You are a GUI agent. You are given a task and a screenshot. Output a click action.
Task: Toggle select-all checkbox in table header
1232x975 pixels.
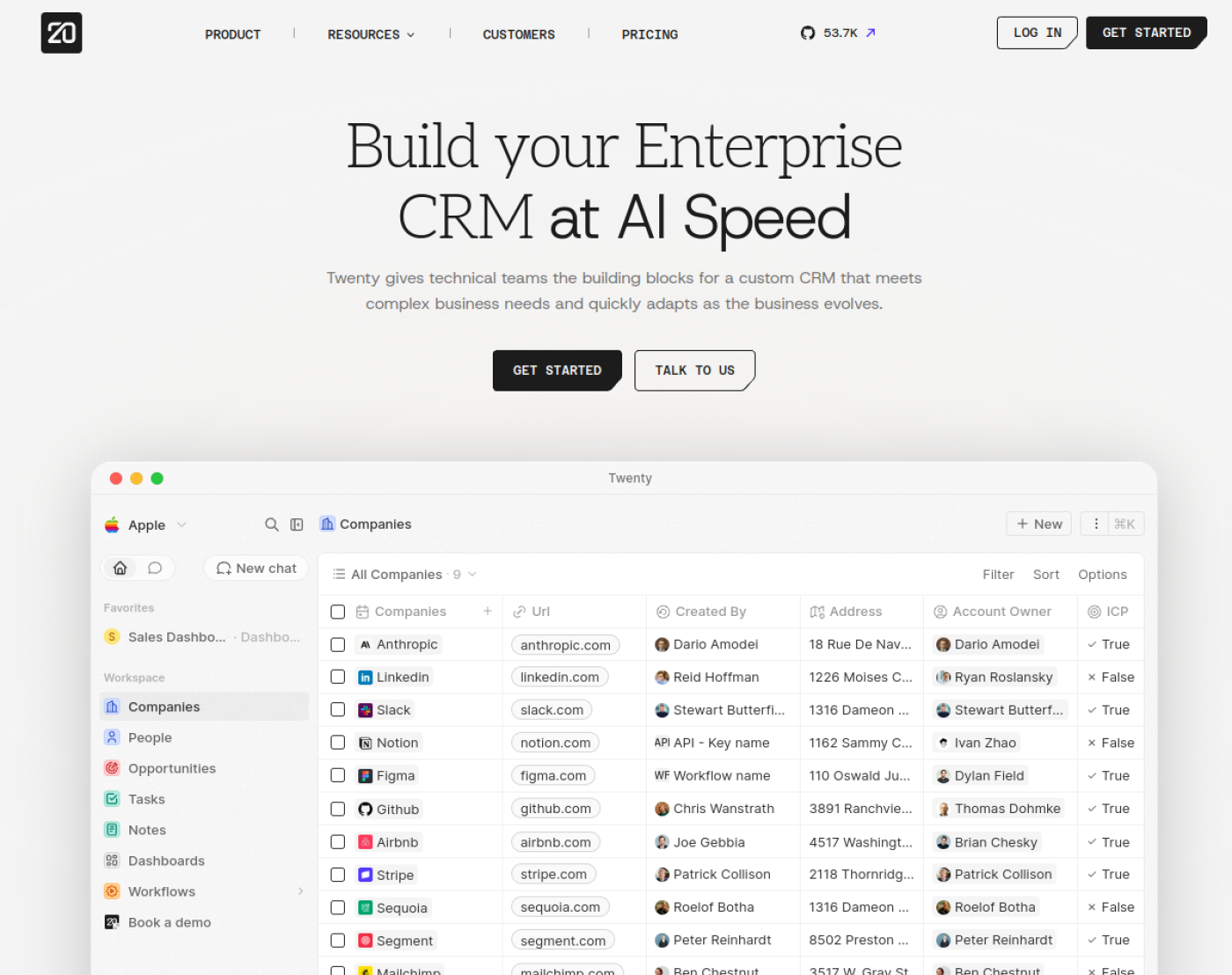[338, 612]
